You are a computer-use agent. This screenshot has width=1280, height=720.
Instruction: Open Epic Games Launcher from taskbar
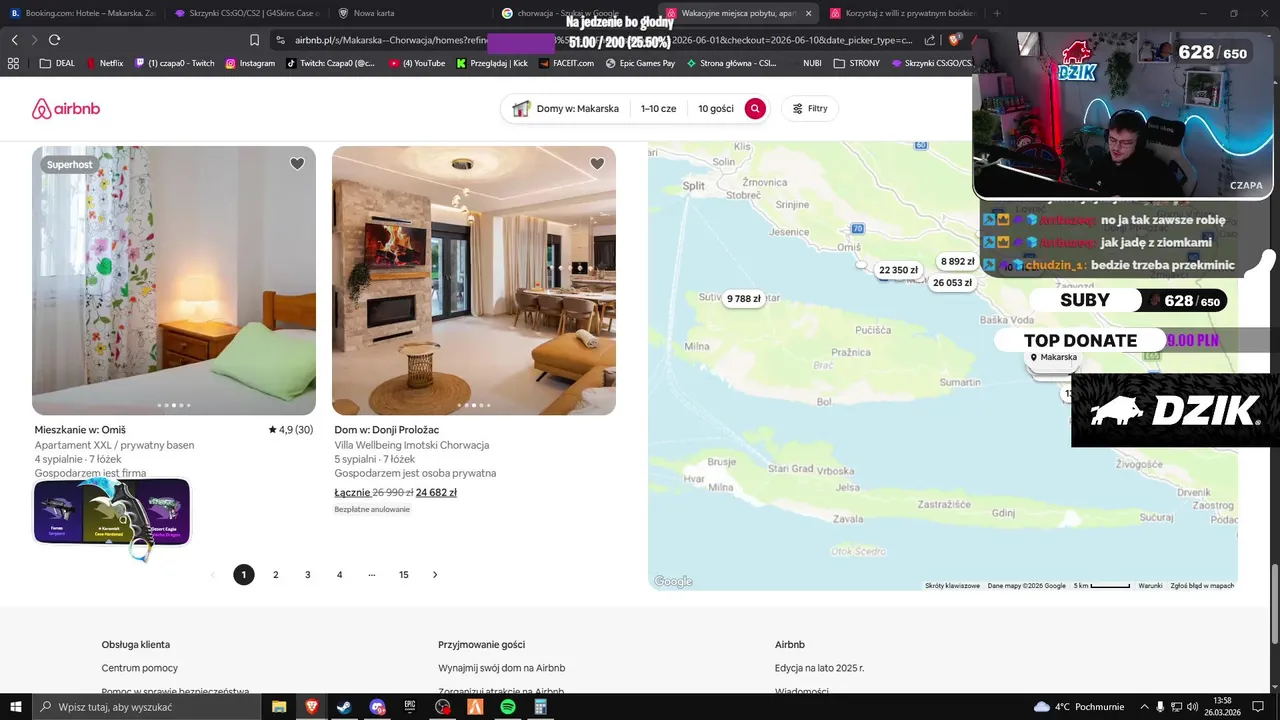pyautogui.click(x=410, y=706)
